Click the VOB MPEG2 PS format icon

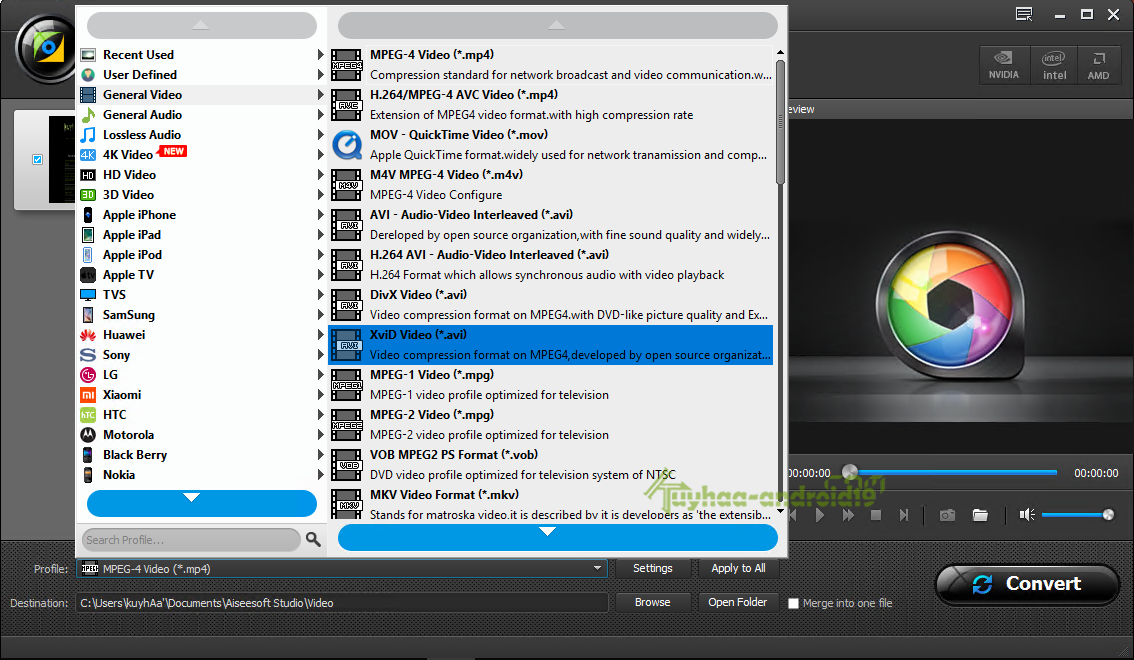347,465
